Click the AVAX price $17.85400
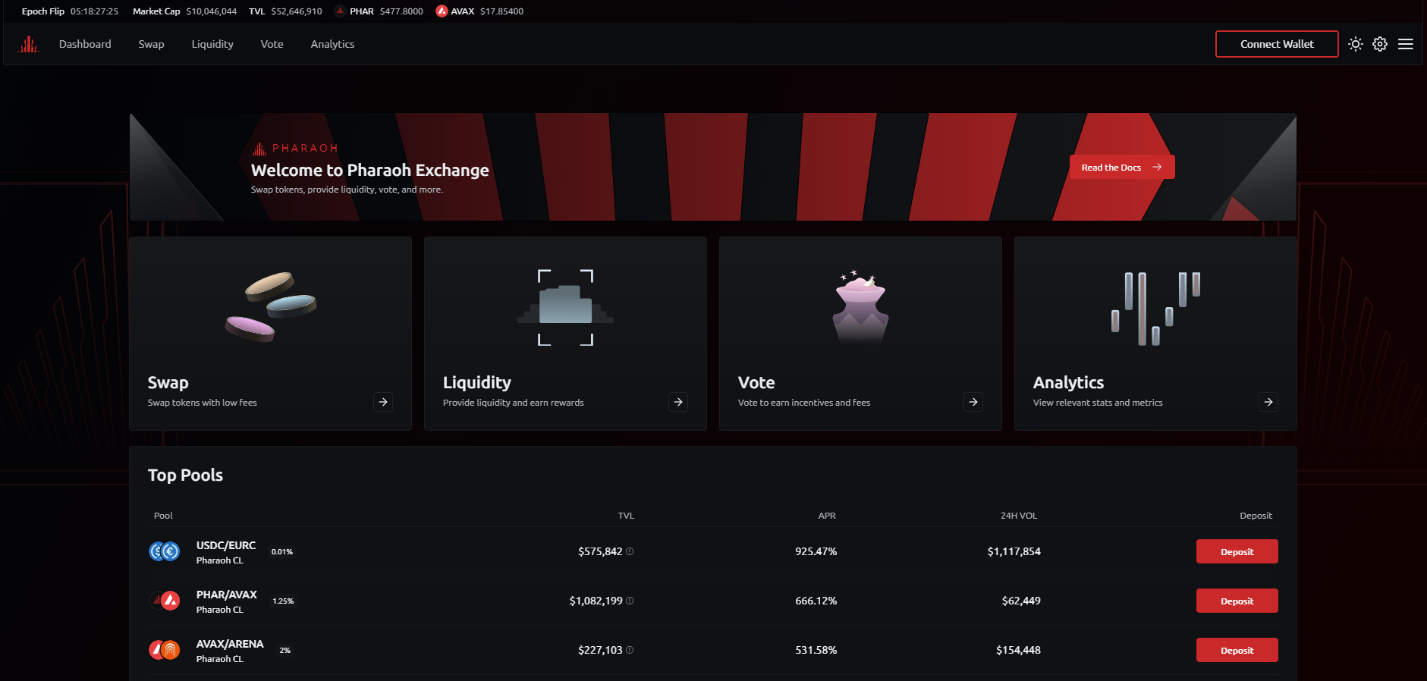Viewport: 1427px width, 681px height. (x=501, y=11)
